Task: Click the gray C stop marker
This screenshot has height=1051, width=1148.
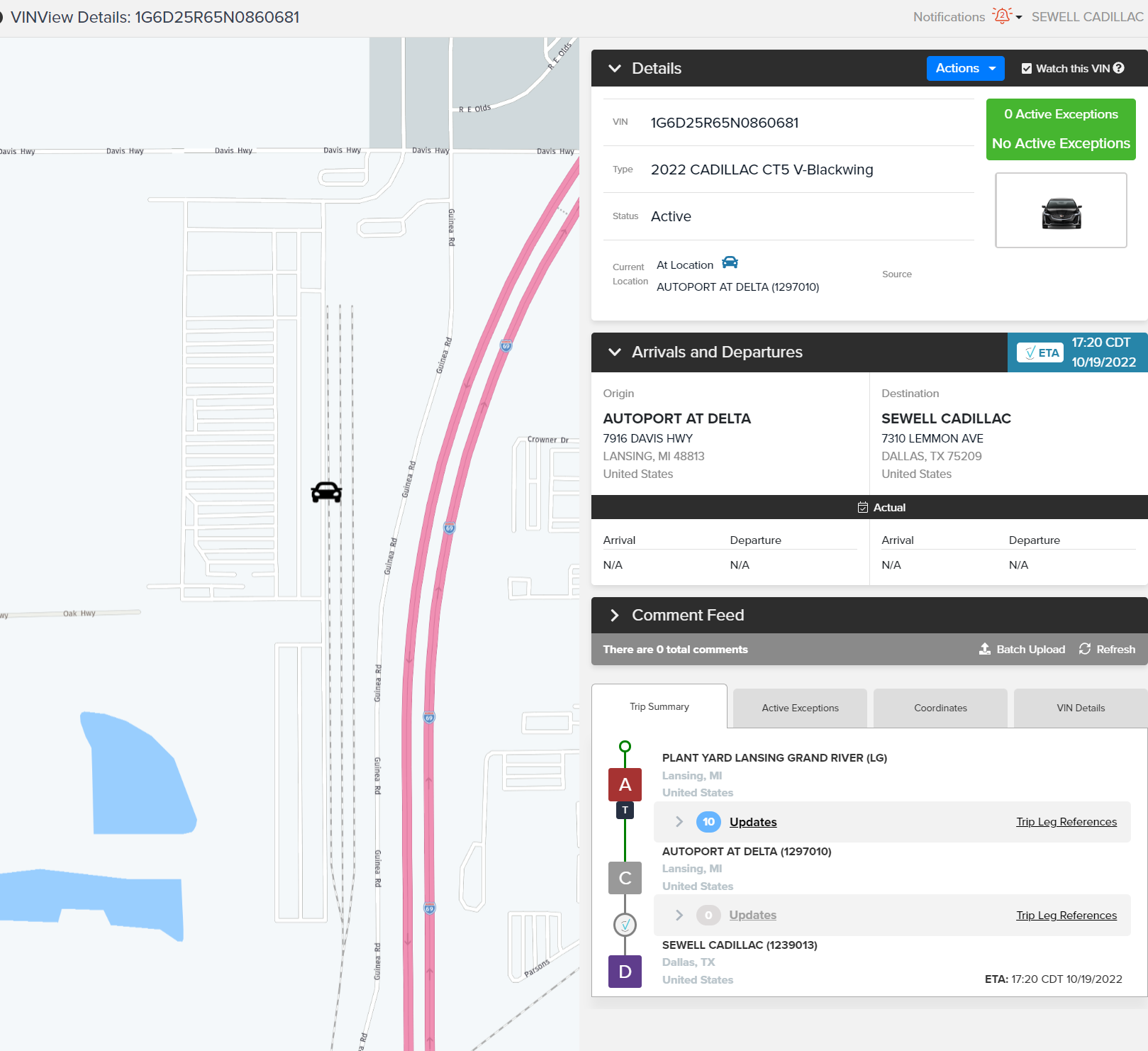Action: point(625,878)
